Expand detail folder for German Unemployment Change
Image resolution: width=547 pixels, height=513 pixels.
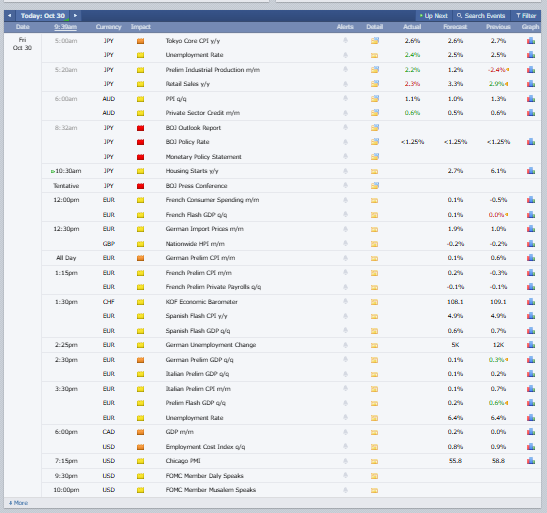click(374, 345)
